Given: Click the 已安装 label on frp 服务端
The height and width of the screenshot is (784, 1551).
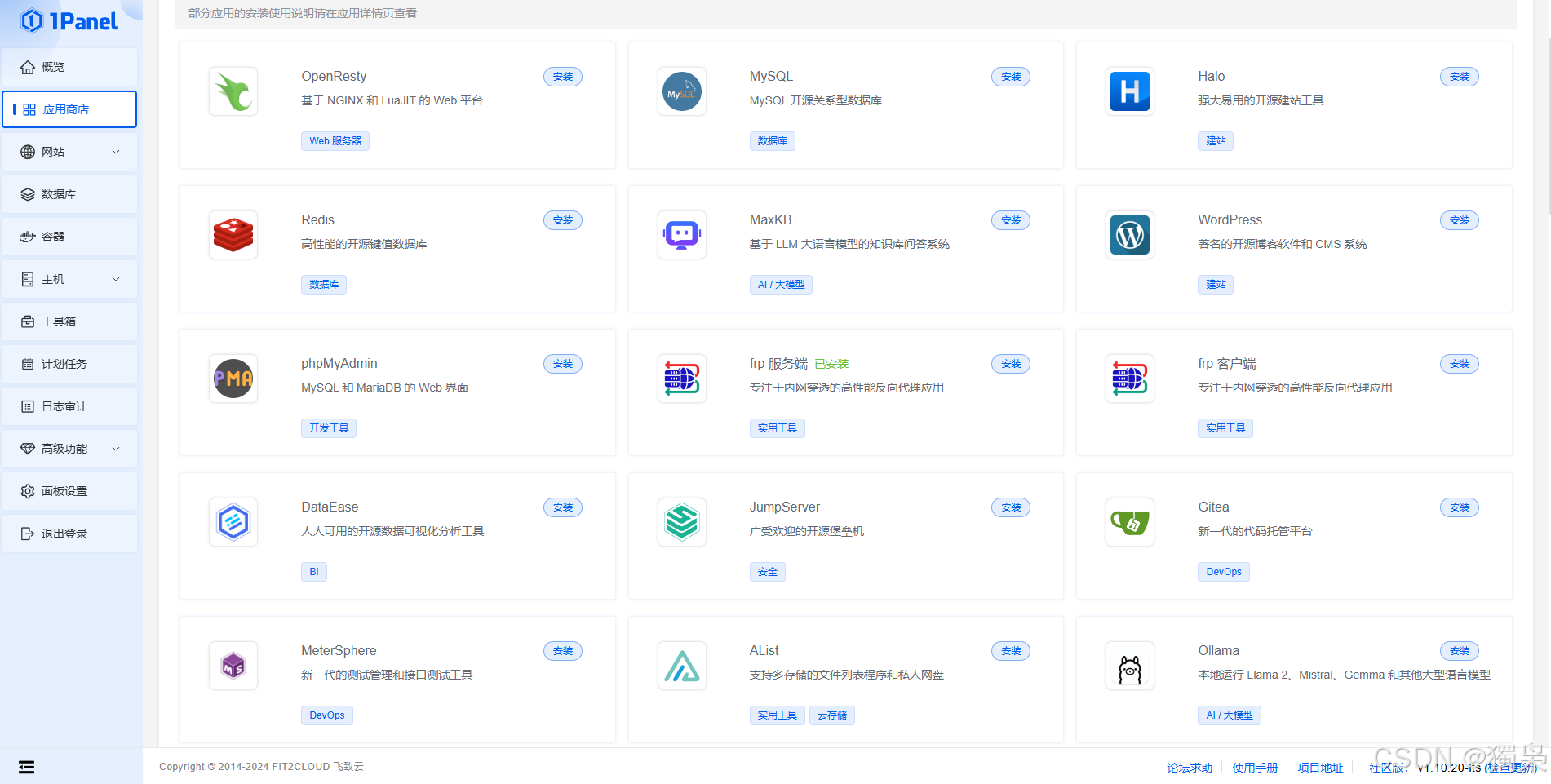Looking at the screenshot, I should click(831, 364).
